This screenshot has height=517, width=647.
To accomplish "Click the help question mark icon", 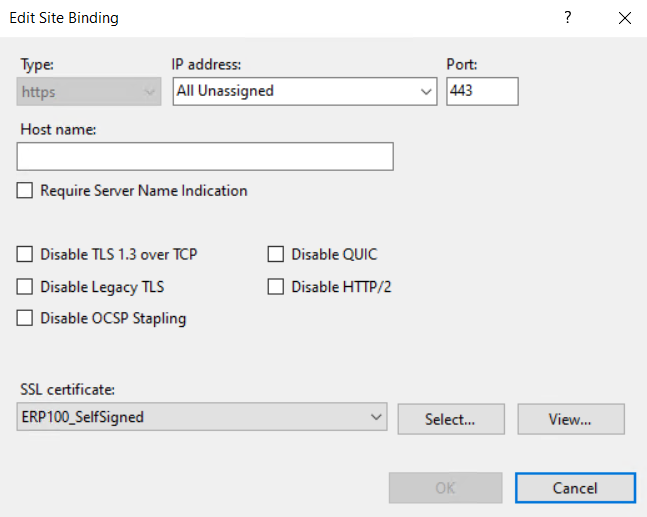I will click(x=568, y=18).
